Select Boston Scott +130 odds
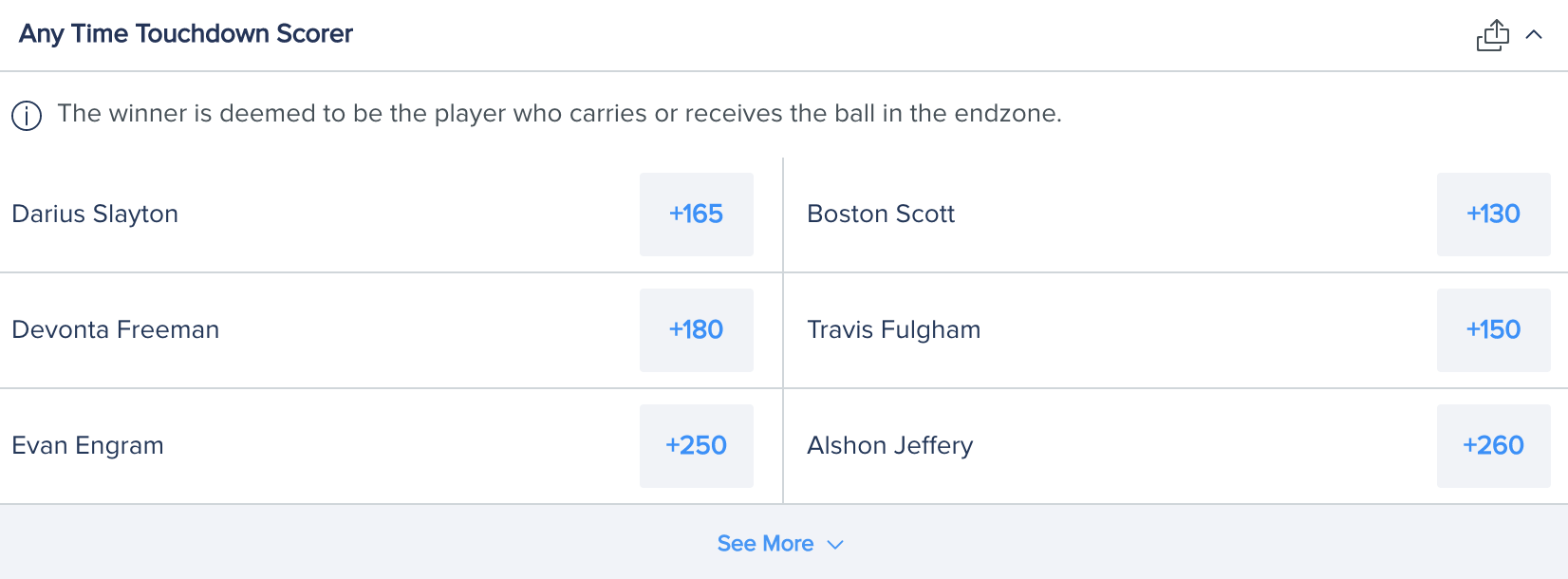 click(1493, 215)
